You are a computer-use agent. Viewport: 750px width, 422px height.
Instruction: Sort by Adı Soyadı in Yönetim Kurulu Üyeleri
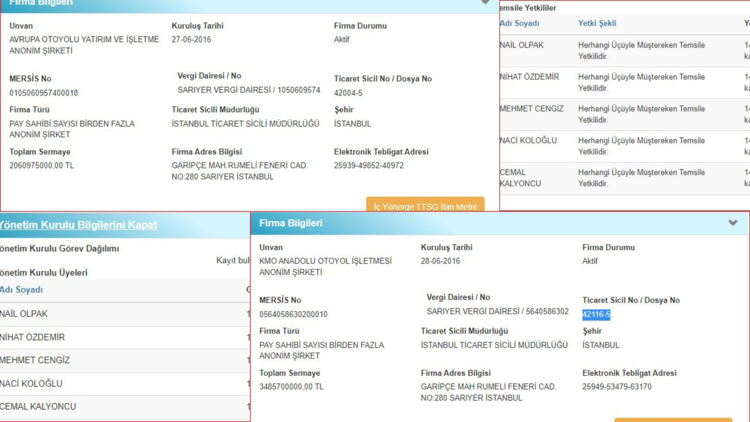tap(22, 290)
